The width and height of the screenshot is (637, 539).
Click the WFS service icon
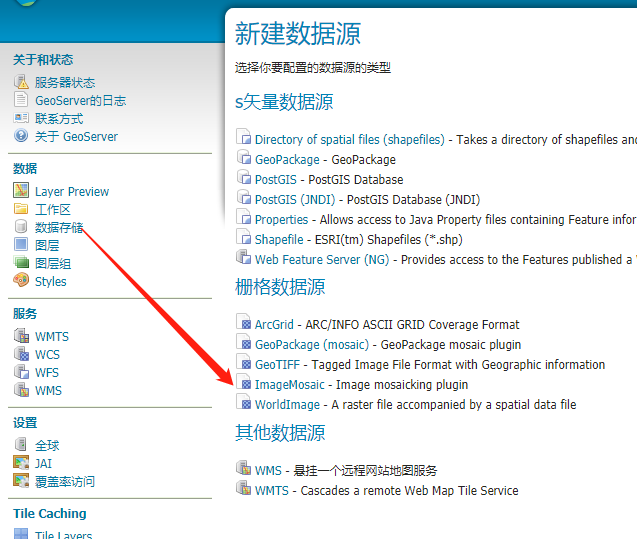(x=22, y=371)
